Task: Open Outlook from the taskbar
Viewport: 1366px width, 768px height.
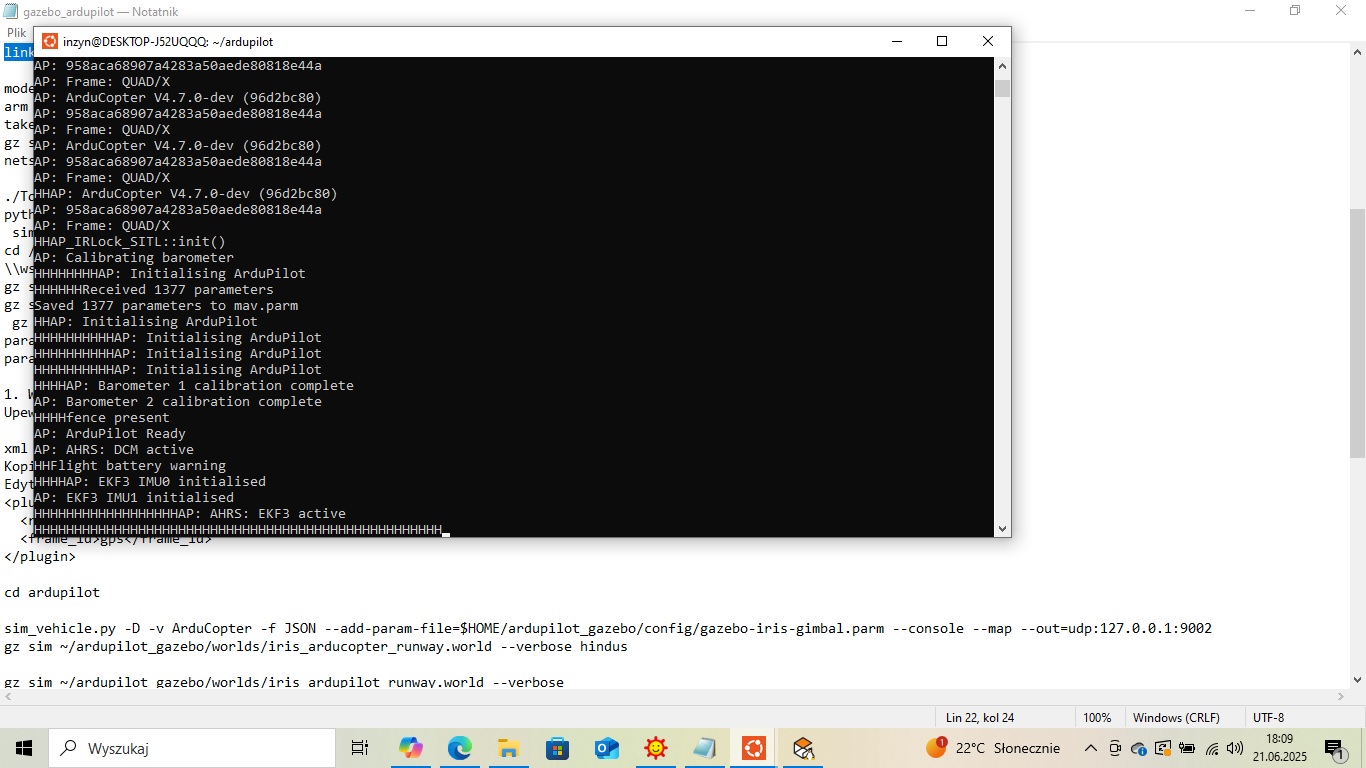Action: coord(605,747)
